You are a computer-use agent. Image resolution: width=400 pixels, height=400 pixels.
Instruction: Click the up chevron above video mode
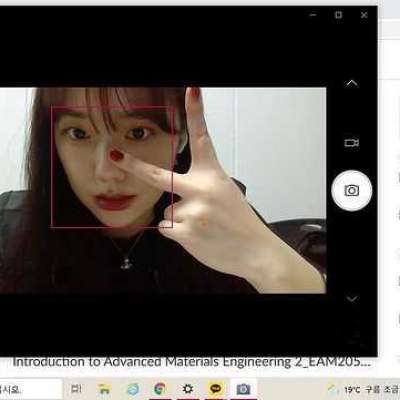tap(352, 83)
